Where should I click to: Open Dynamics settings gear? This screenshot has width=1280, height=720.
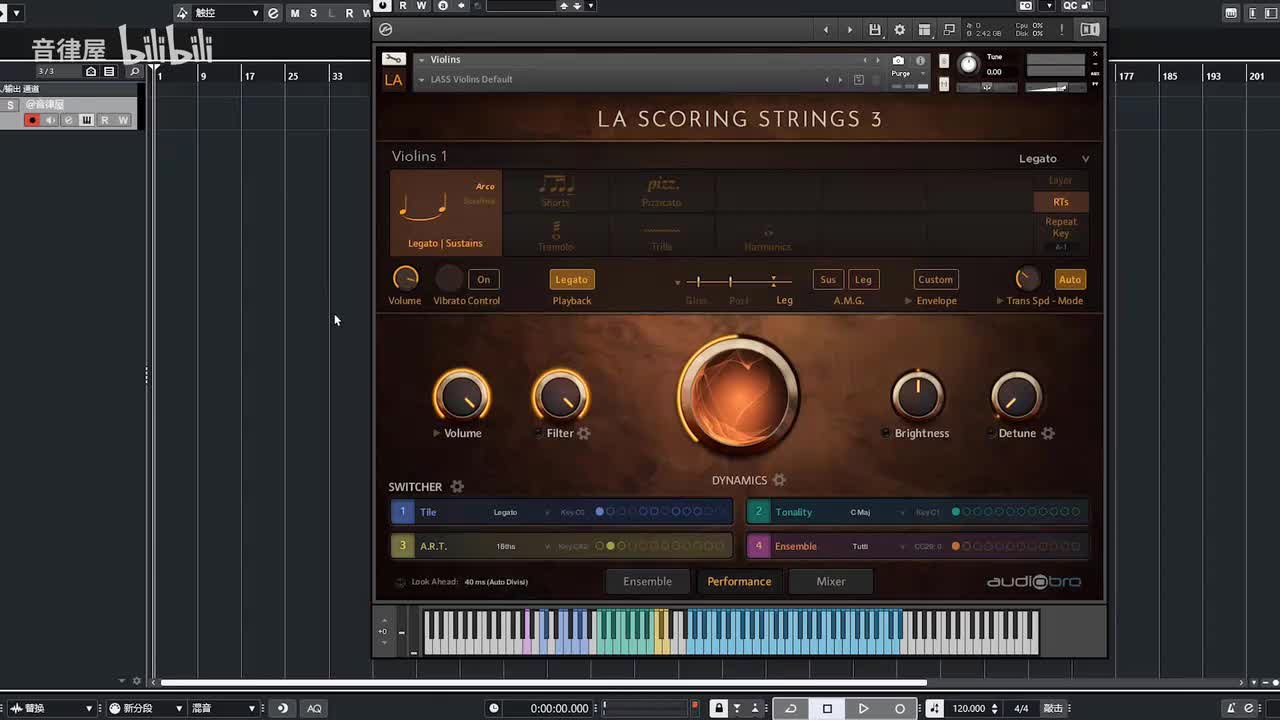pyautogui.click(x=779, y=480)
